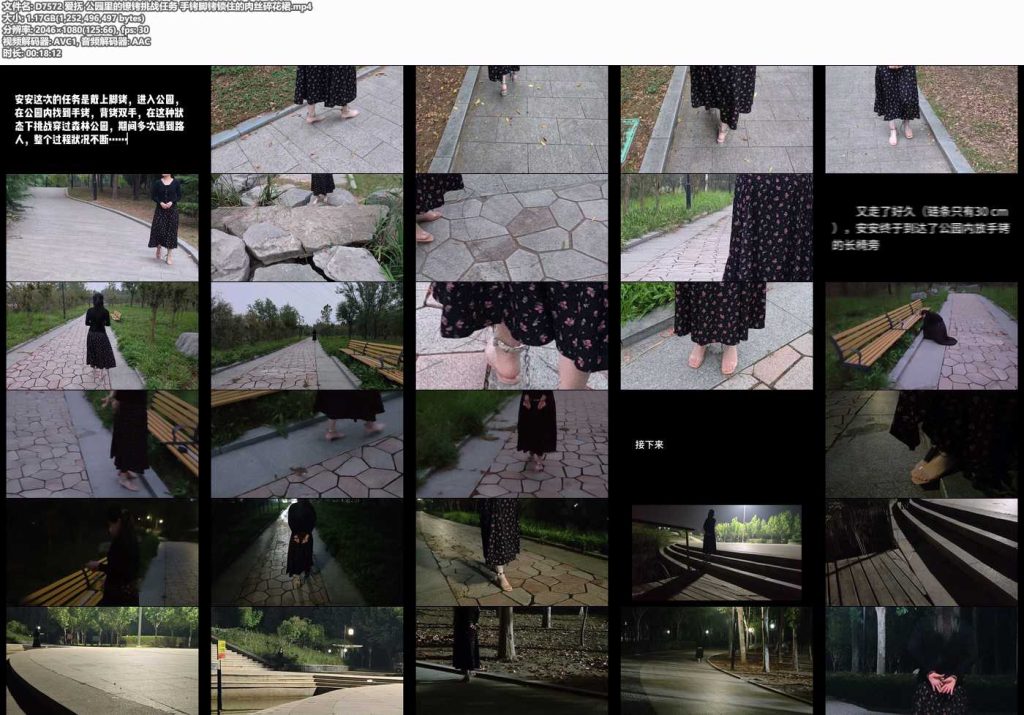Select the night frame with a signpost beside steps

click(307, 661)
